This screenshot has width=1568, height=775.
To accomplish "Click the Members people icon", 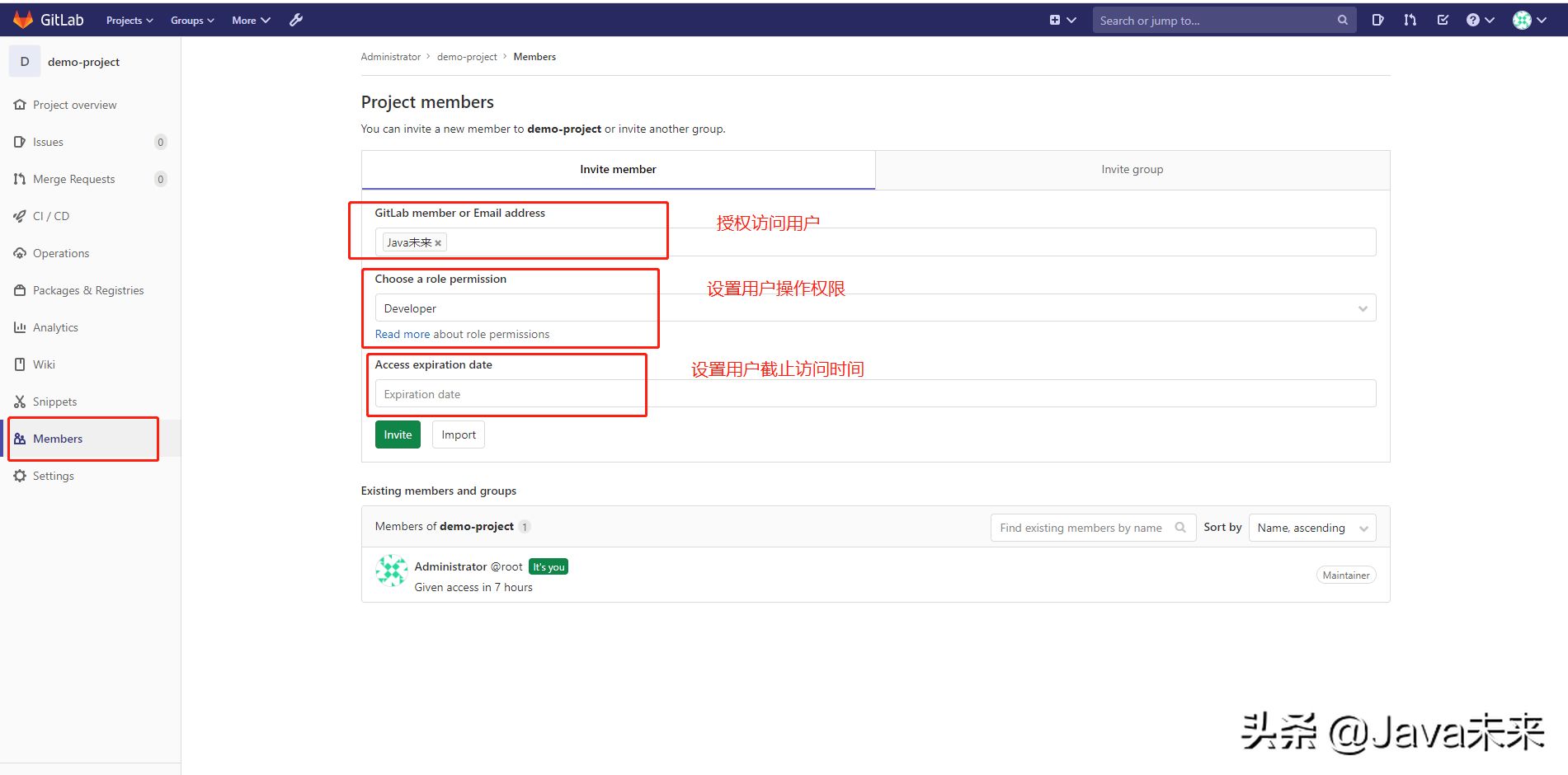I will pos(20,439).
